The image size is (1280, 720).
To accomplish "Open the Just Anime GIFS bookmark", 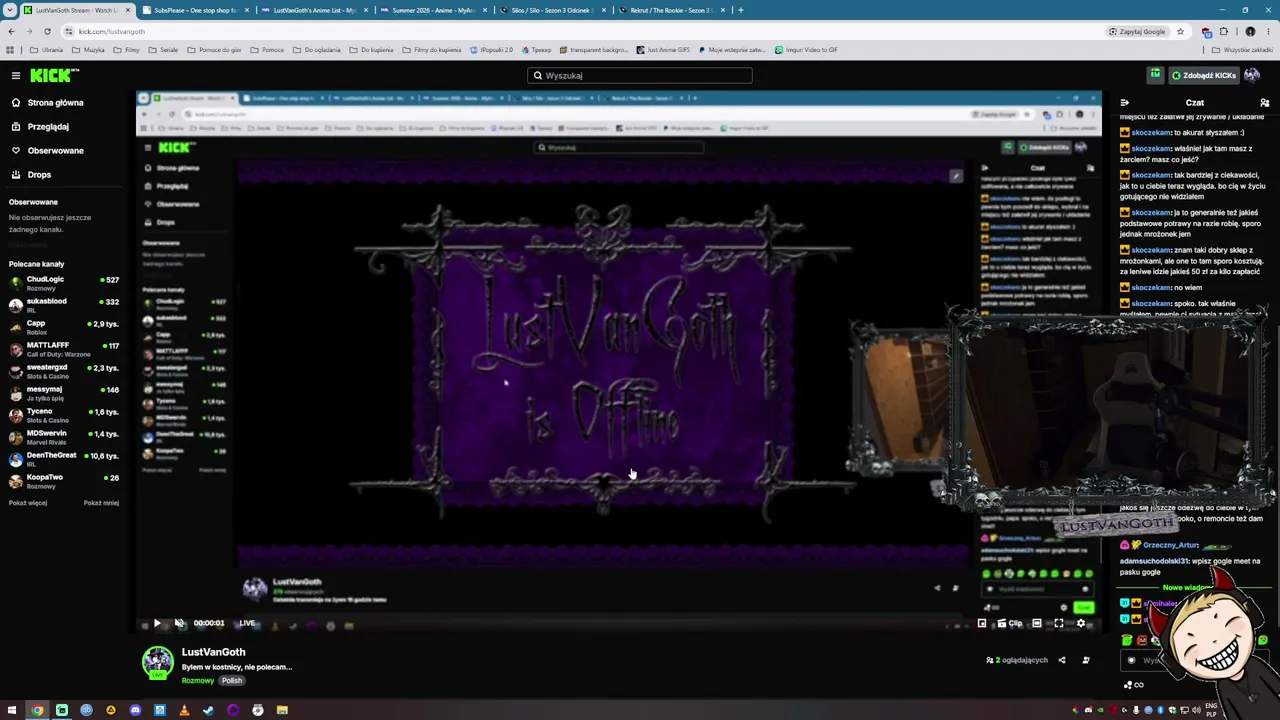I will tap(663, 50).
